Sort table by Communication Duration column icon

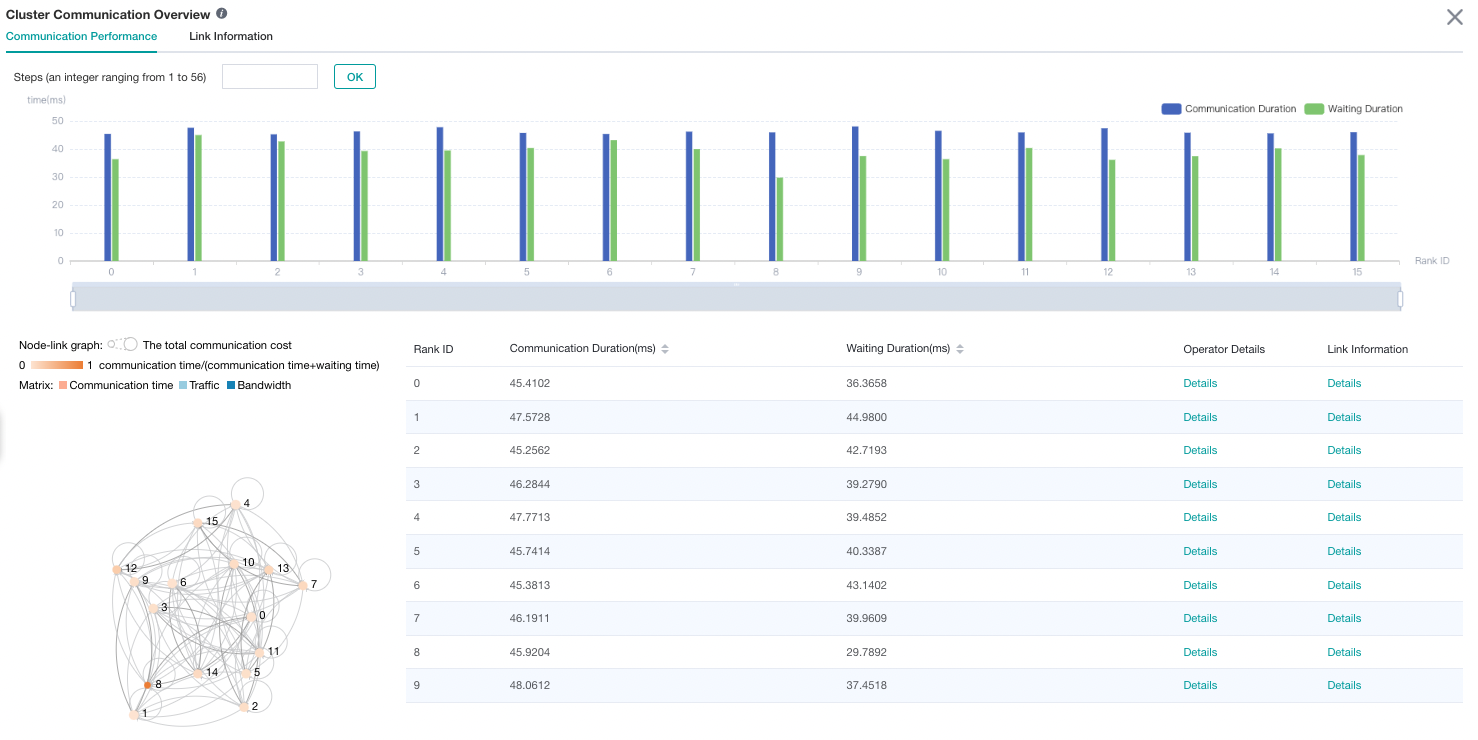tap(665, 349)
